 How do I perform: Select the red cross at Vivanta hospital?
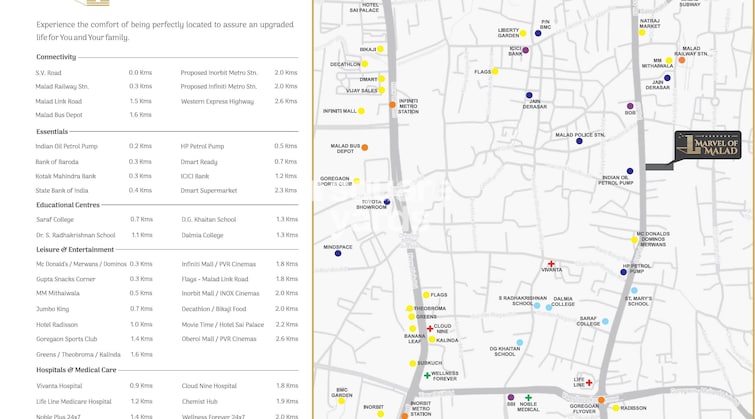[x=551, y=264]
